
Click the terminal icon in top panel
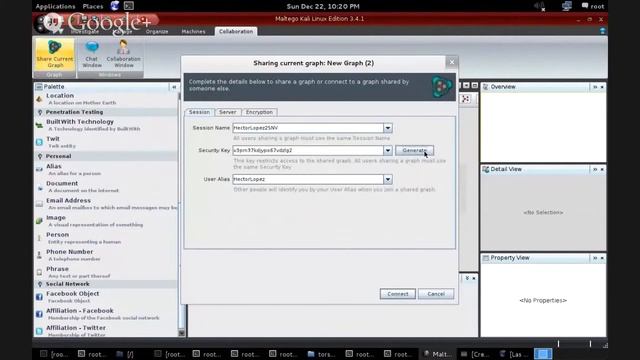[x=129, y=6]
